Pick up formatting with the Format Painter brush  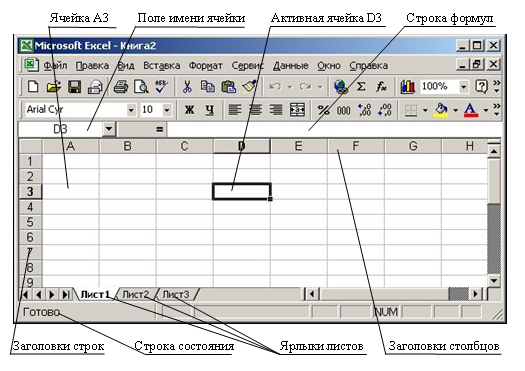(x=249, y=87)
